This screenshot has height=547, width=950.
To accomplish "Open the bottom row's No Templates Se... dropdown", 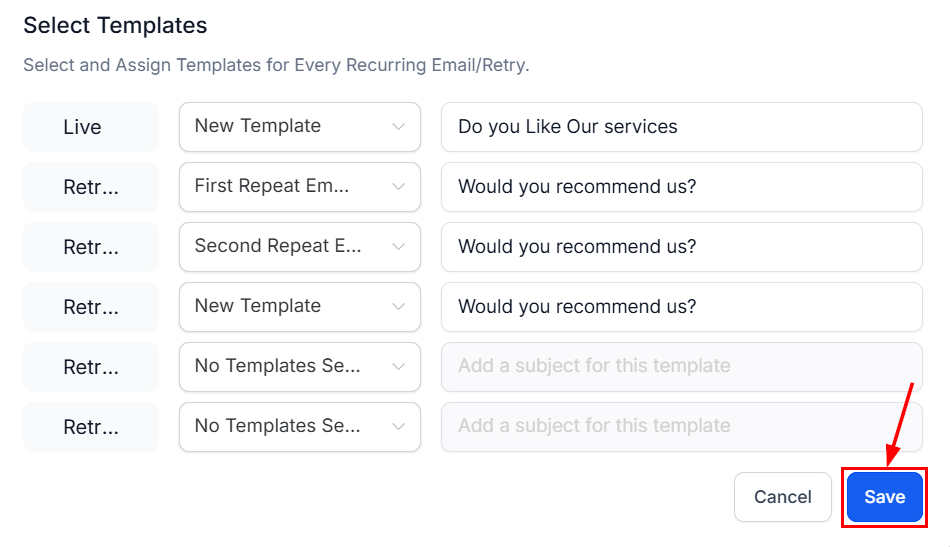I will (x=299, y=427).
